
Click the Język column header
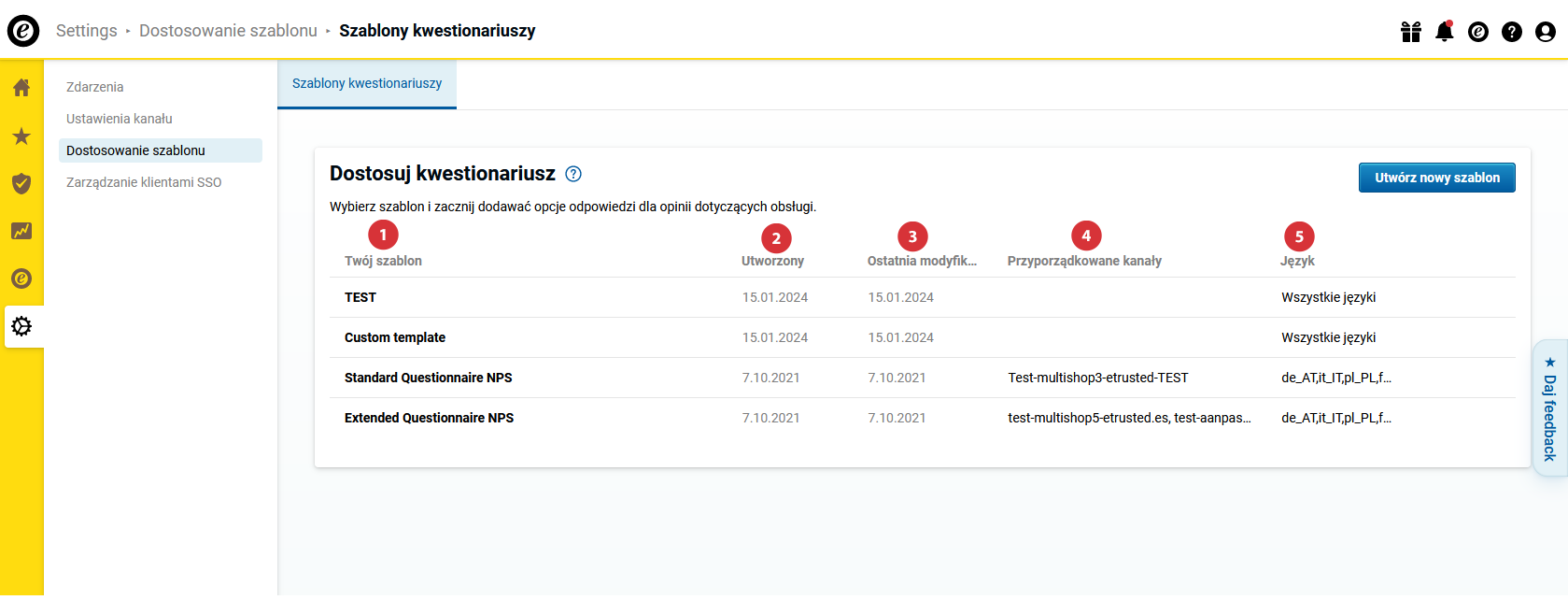[1297, 261]
